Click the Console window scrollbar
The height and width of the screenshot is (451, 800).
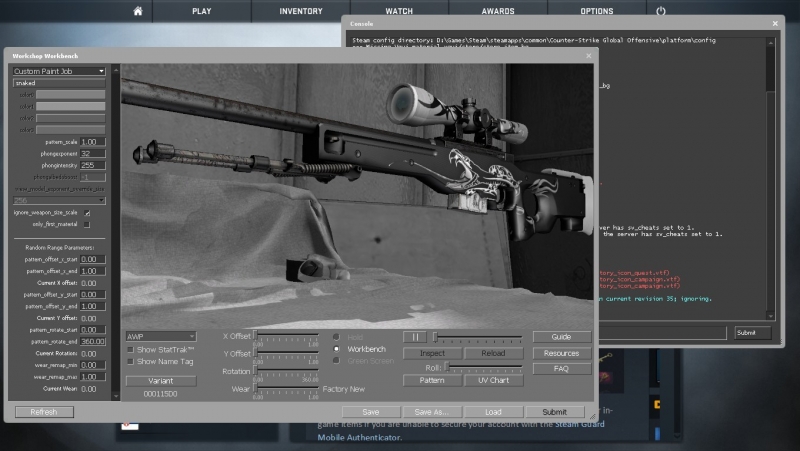pos(771,180)
